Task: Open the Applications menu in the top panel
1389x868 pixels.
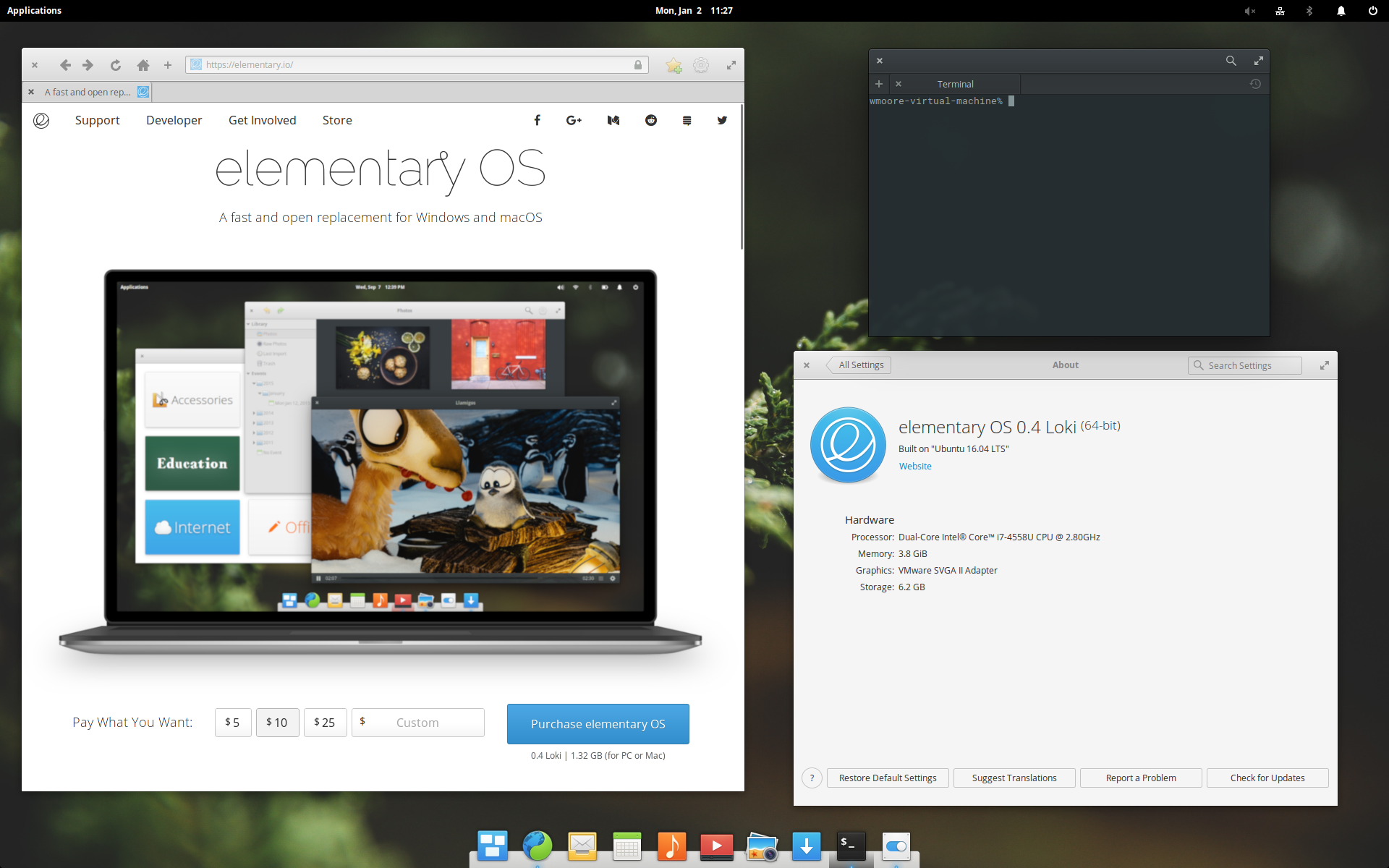Action: (x=34, y=10)
